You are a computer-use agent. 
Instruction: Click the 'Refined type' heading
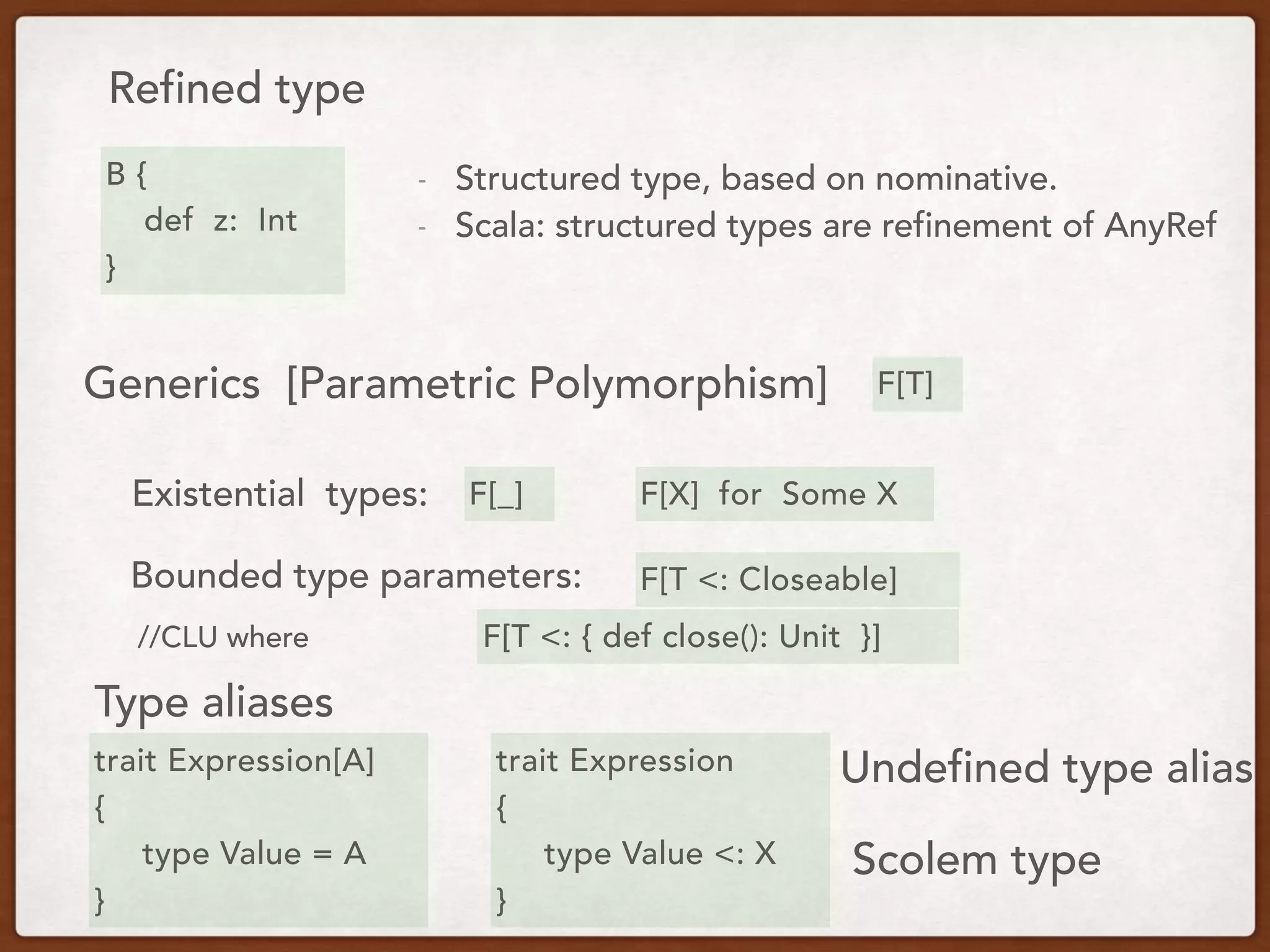point(237,89)
